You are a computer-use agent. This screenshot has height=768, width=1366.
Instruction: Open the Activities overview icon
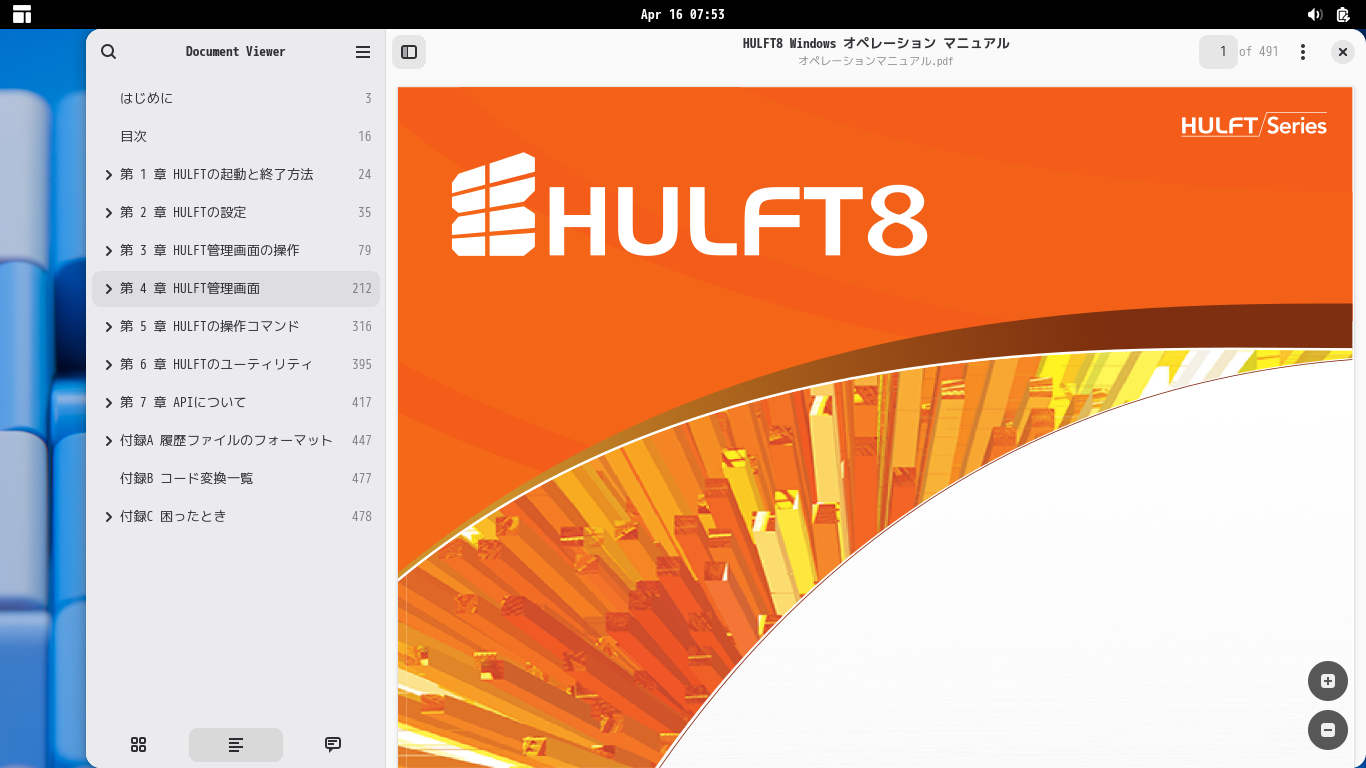(x=22, y=14)
